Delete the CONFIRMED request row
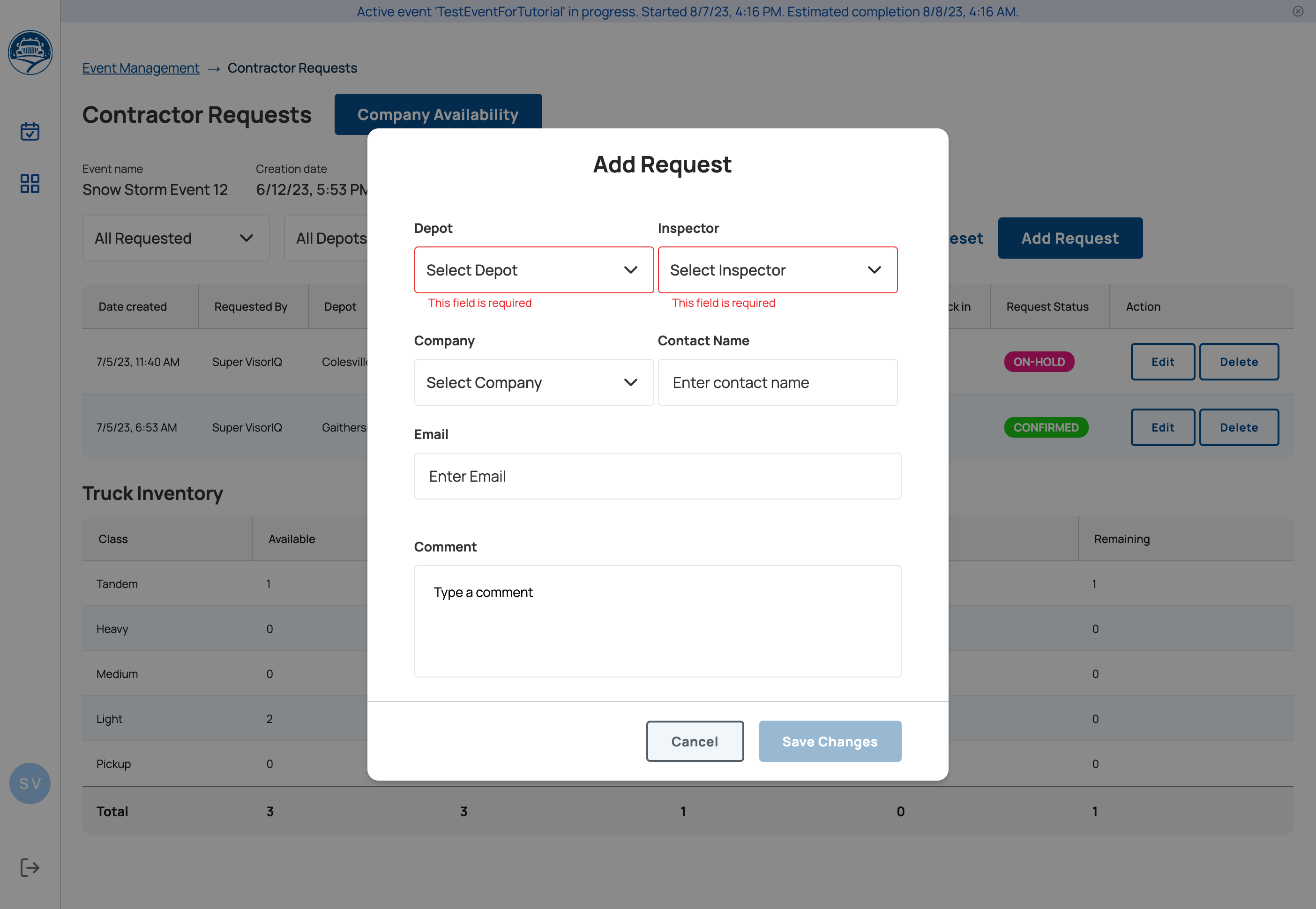The height and width of the screenshot is (909, 1316). coord(1239,427)
